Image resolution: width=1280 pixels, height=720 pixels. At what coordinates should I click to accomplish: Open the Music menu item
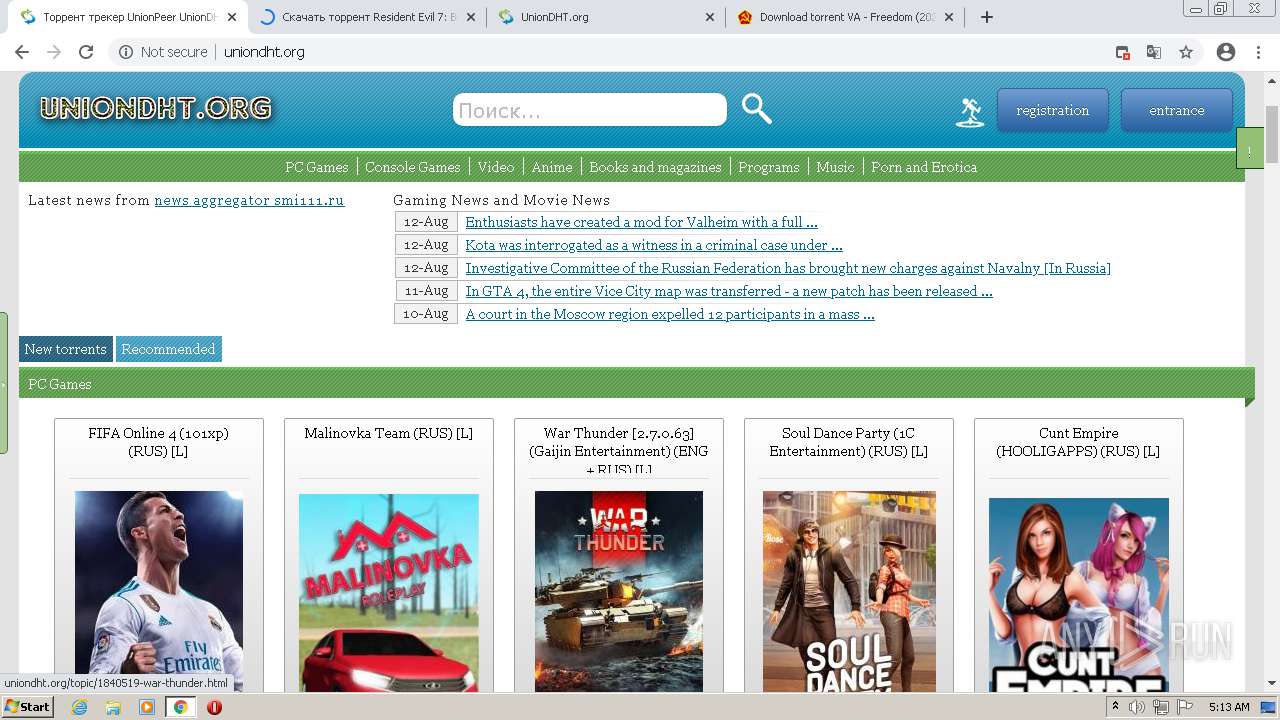(835, 167)
